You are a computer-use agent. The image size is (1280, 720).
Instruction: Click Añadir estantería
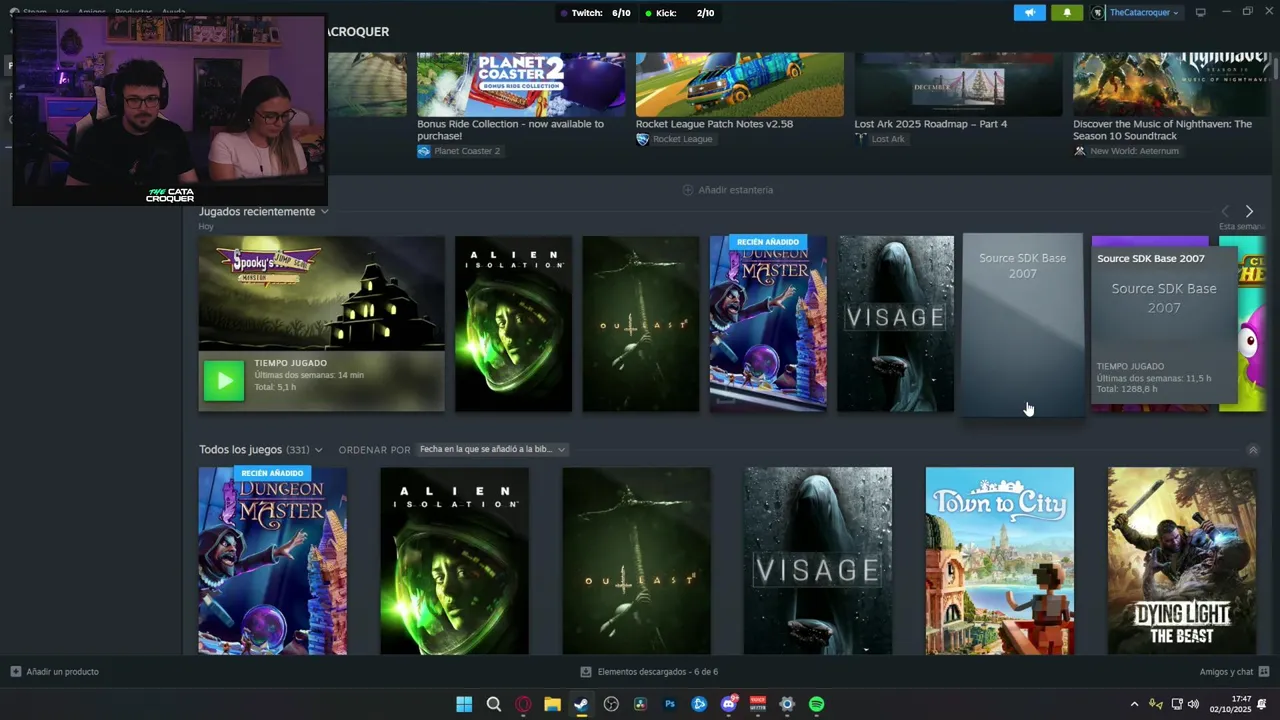click(735, 190)
